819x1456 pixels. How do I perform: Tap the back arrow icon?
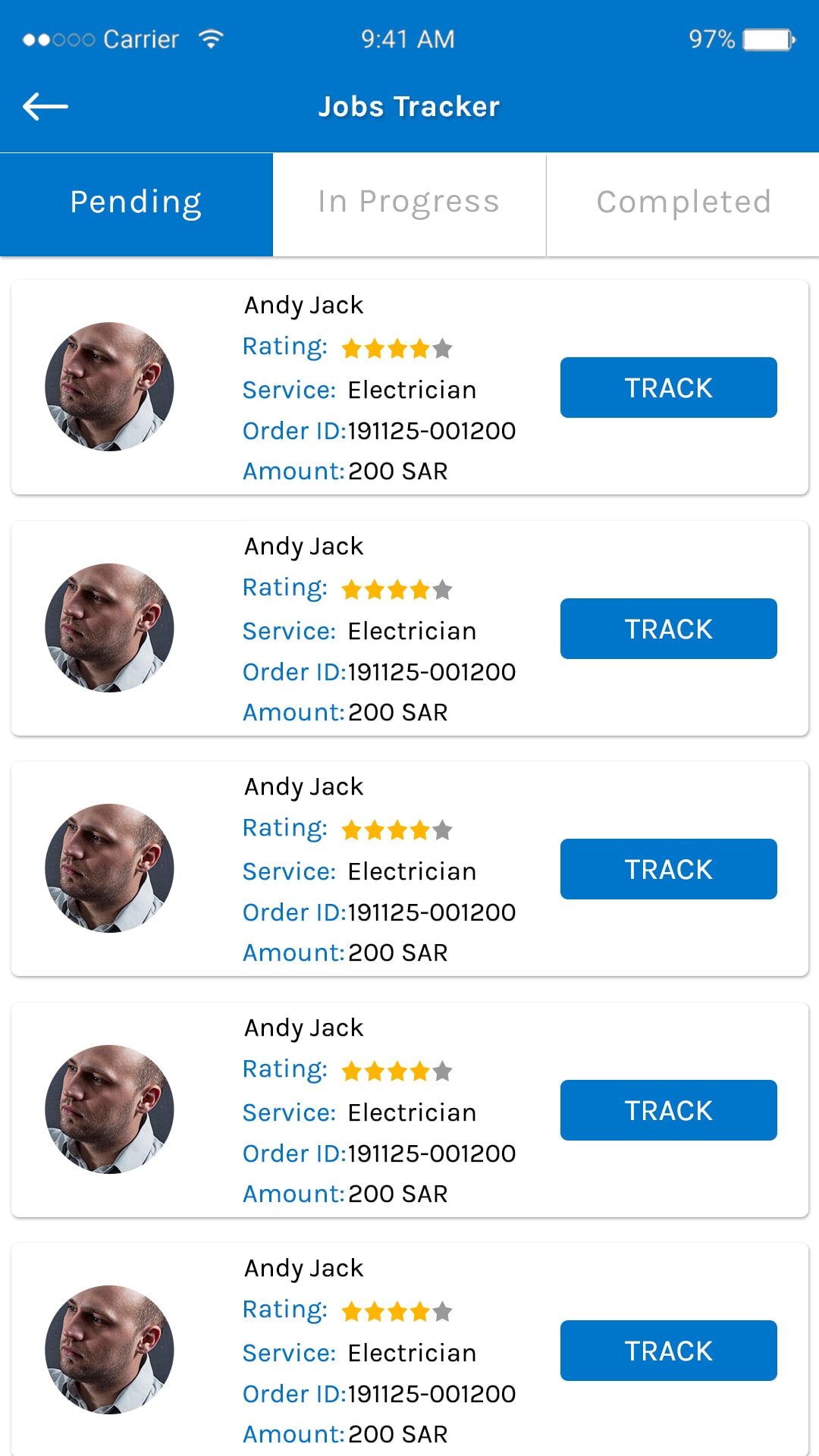[45, 106]
